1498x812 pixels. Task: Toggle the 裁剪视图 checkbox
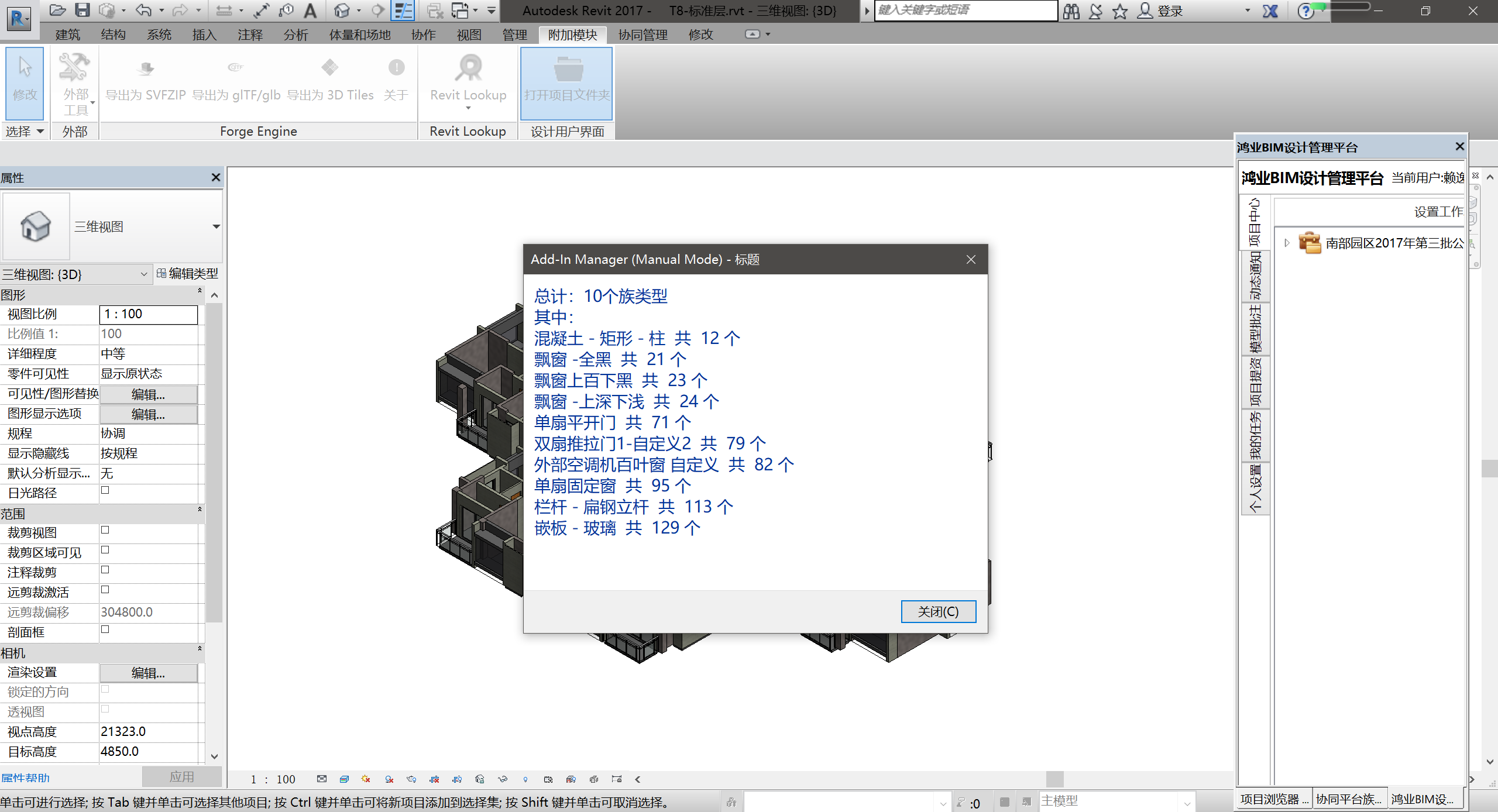[105, 530]
